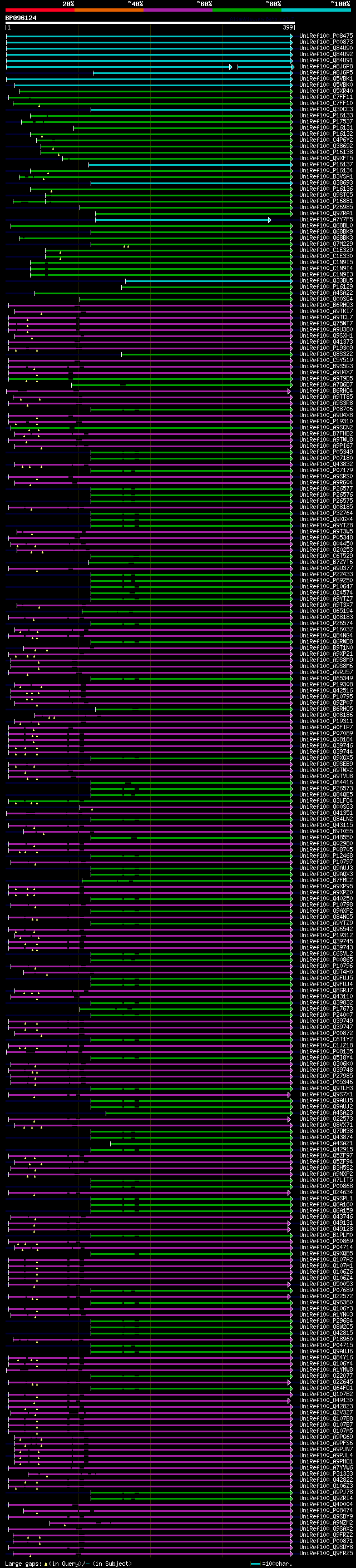Open hit UniRef100_Q5VBK1

pos(325,78)
